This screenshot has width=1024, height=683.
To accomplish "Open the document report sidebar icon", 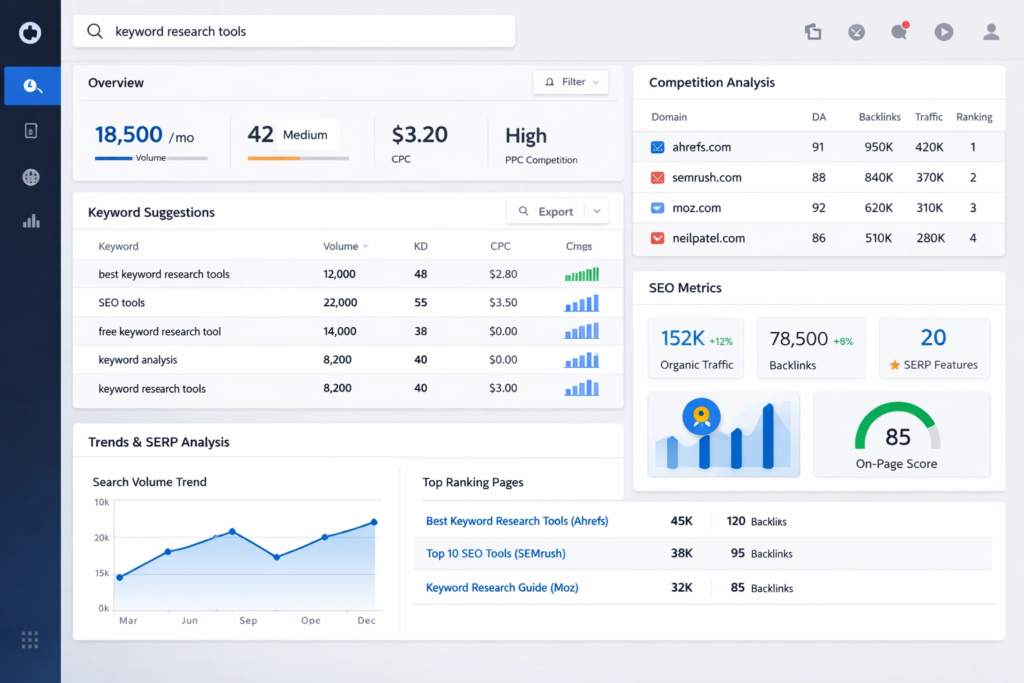I will tap(31, 131).
